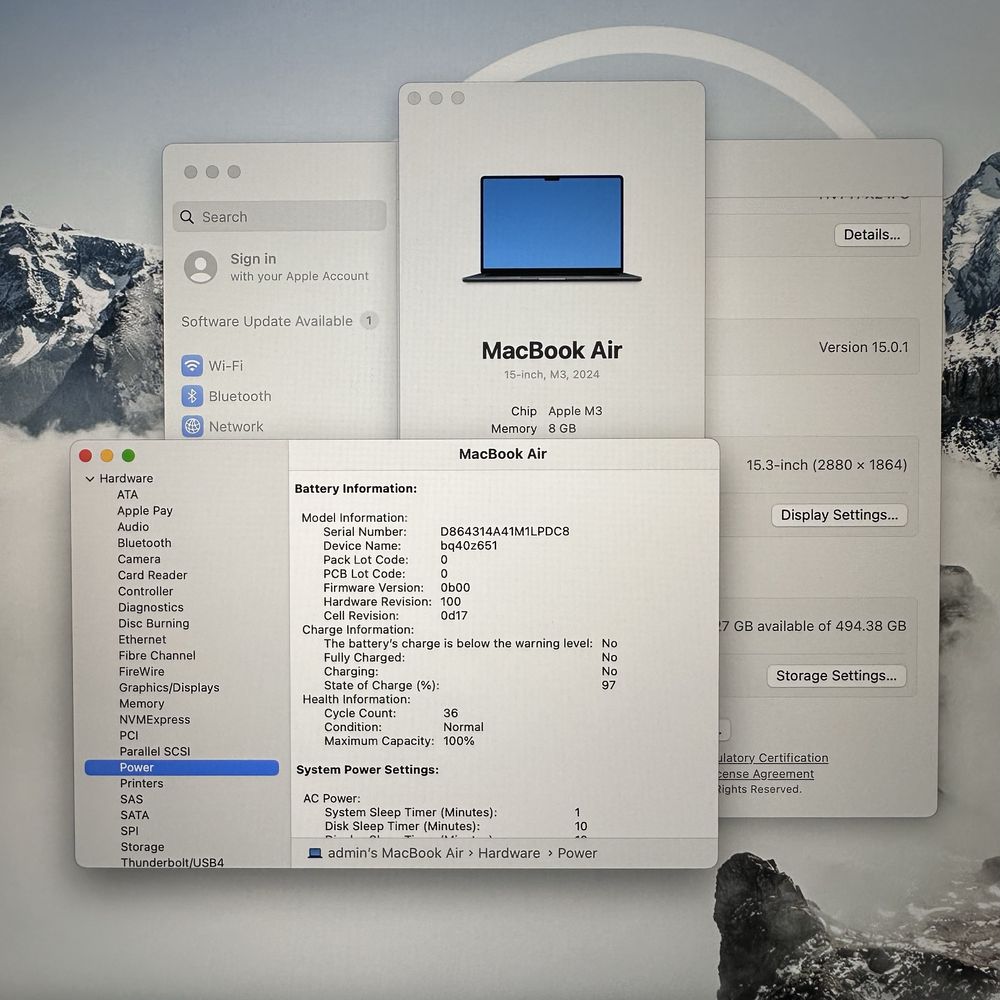Open the License Agreement link
The height and width of the screenshot is (1000, 1000).
[765, 774]
